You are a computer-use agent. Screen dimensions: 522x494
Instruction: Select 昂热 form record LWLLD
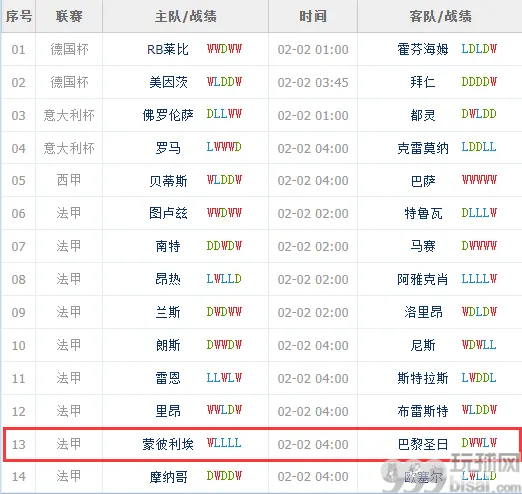pyautogui.click(x=224, y=278)
